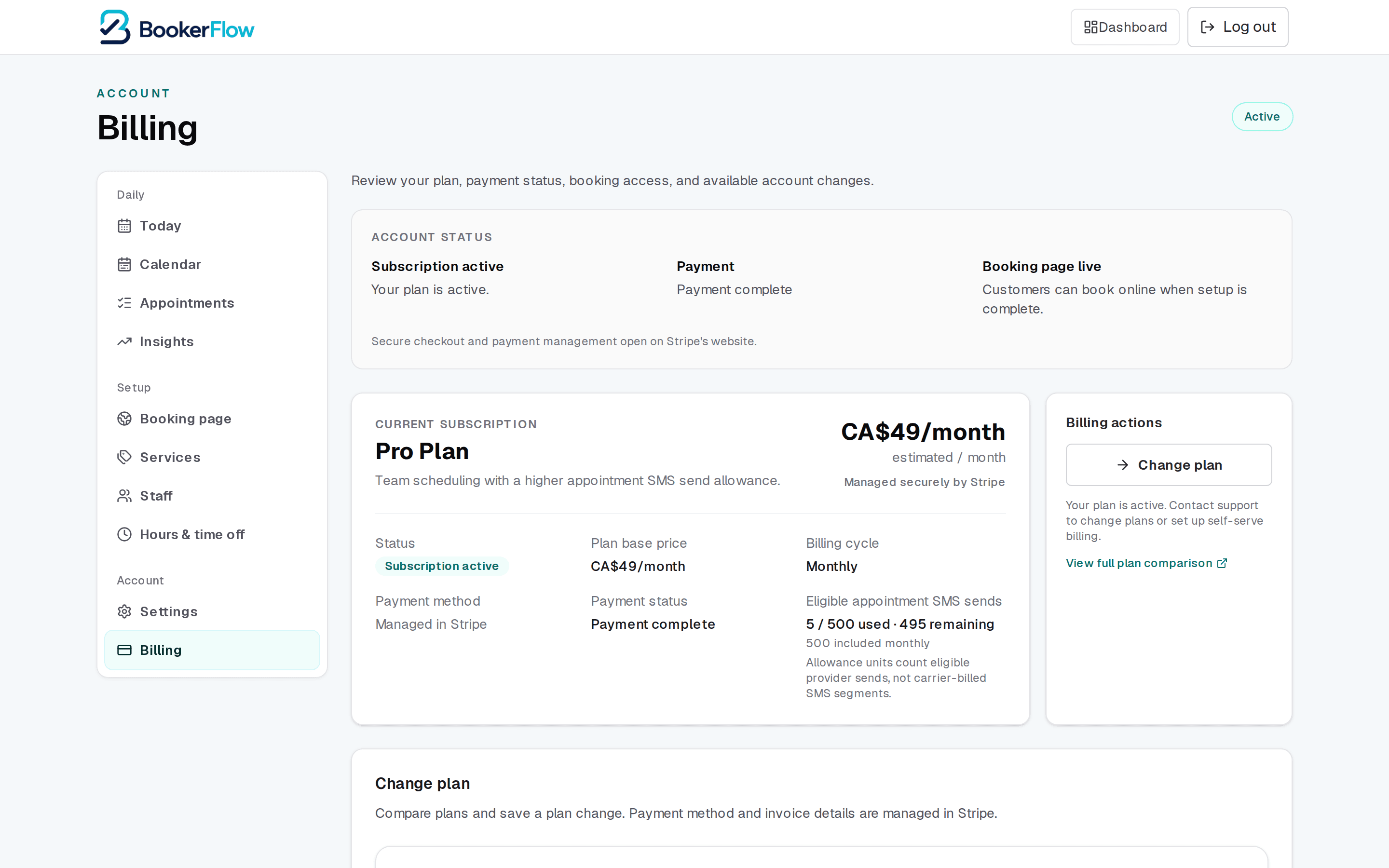1389x868 pixels.
Task: Navigate to Staff in the sidebar
Action: 212,495
